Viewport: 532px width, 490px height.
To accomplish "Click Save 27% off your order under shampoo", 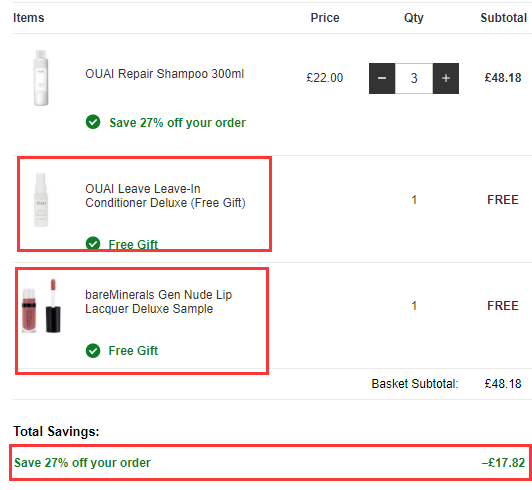I will 177,122.
